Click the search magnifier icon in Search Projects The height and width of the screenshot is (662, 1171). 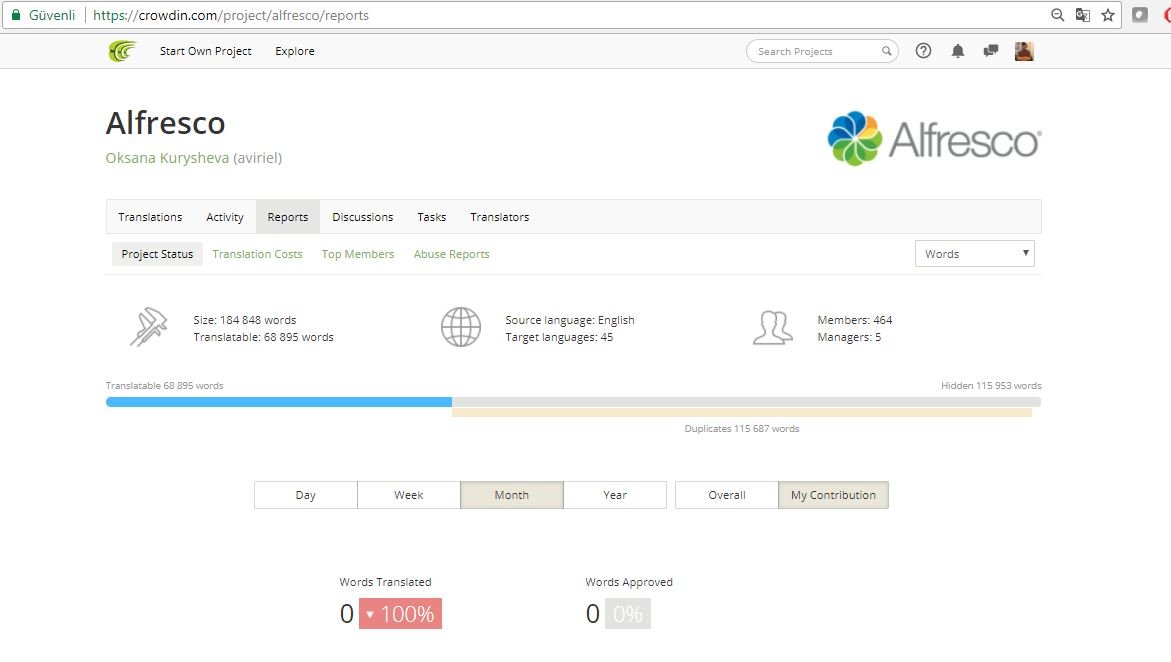[886, 51]
